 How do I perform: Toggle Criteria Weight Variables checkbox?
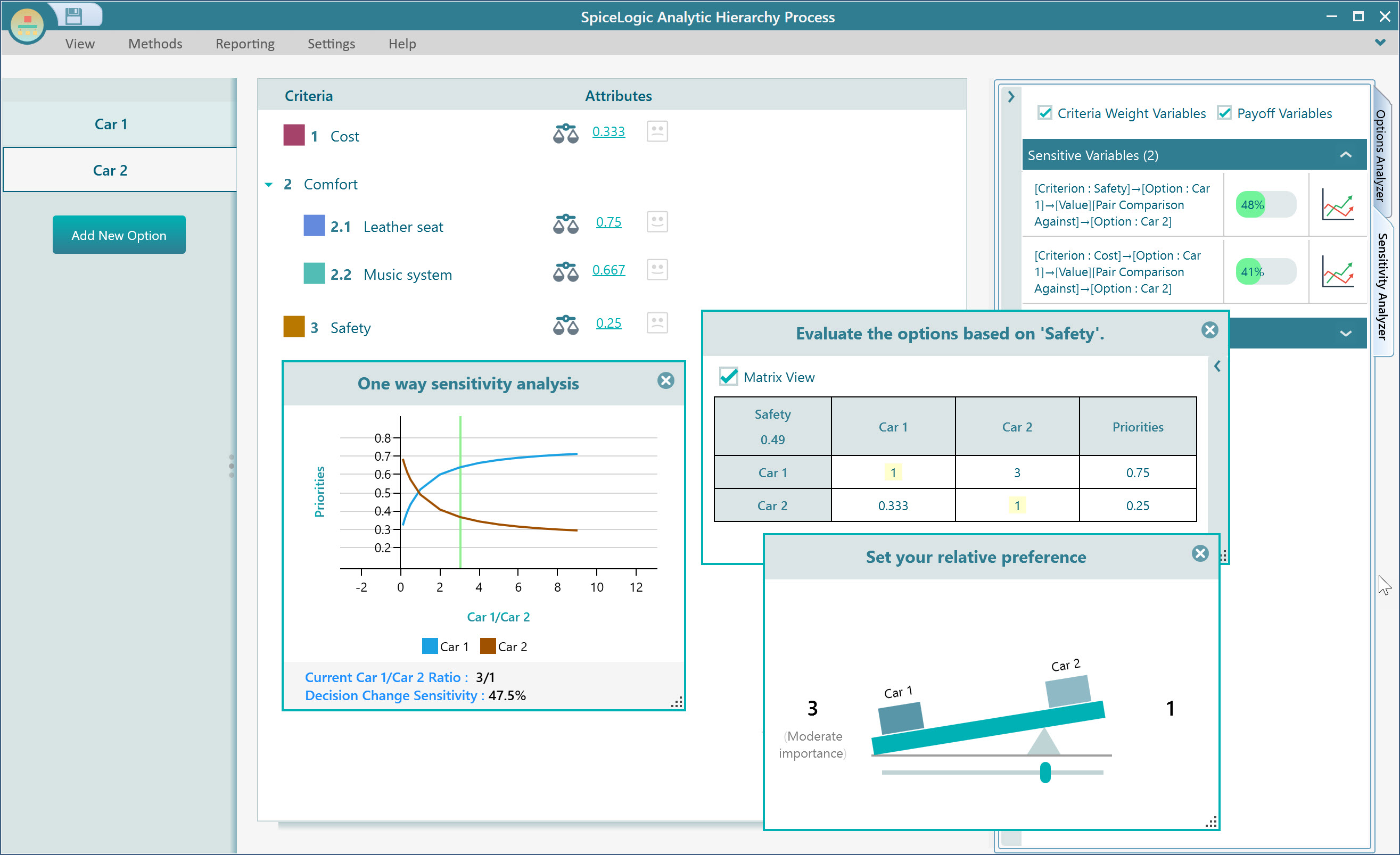point(1044,113)
